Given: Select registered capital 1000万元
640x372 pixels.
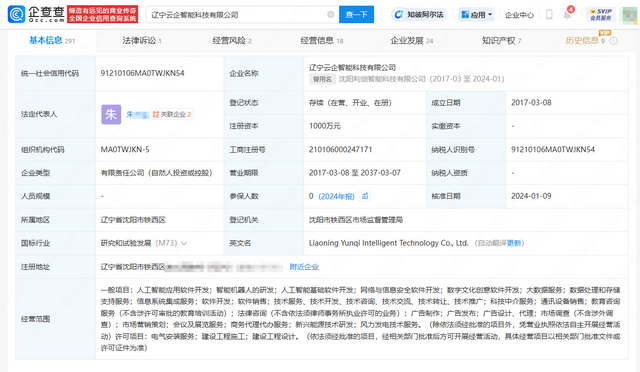Looking at the screenshot, I should [x=324, y=126].
